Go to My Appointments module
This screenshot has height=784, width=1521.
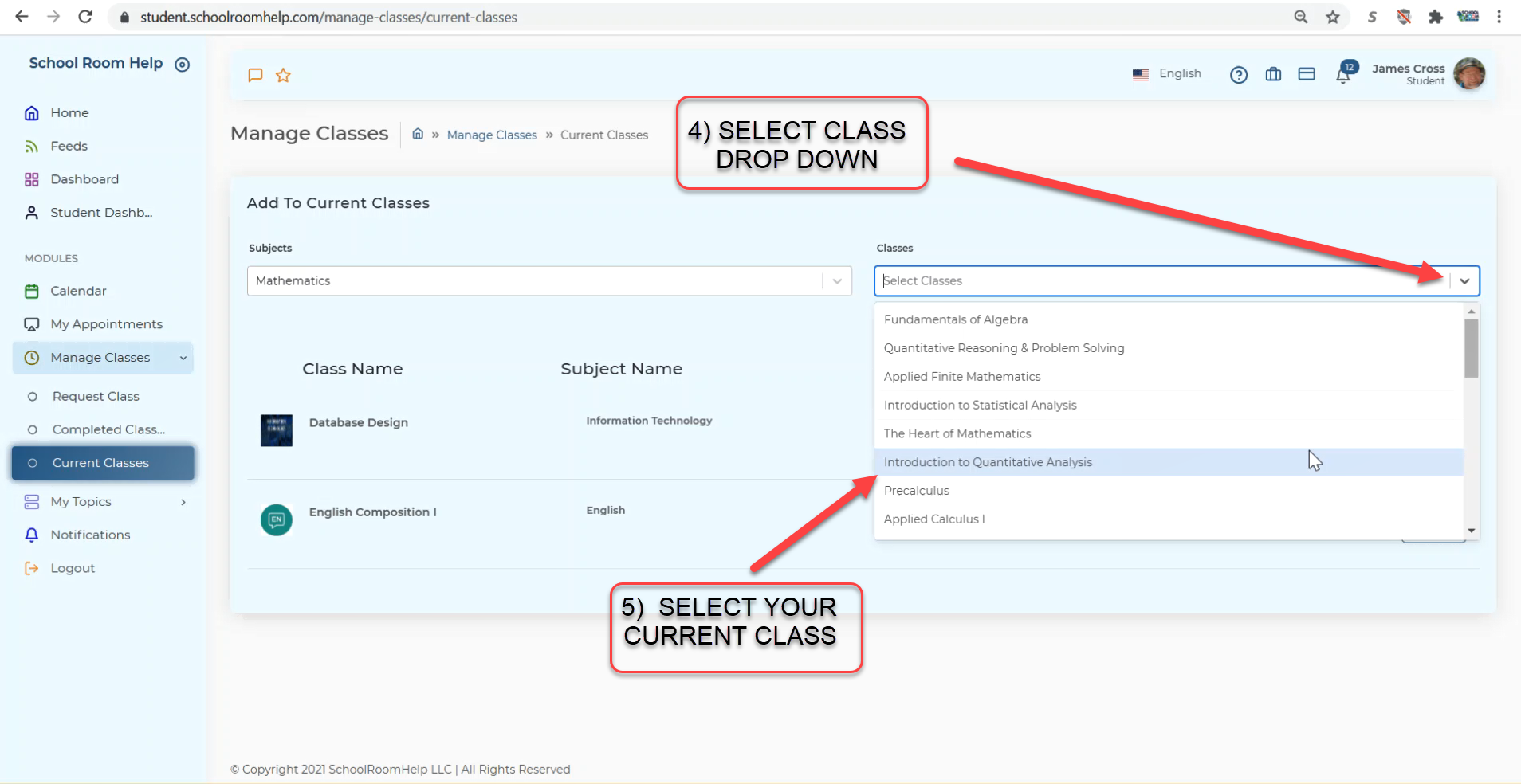pos(106,324)
